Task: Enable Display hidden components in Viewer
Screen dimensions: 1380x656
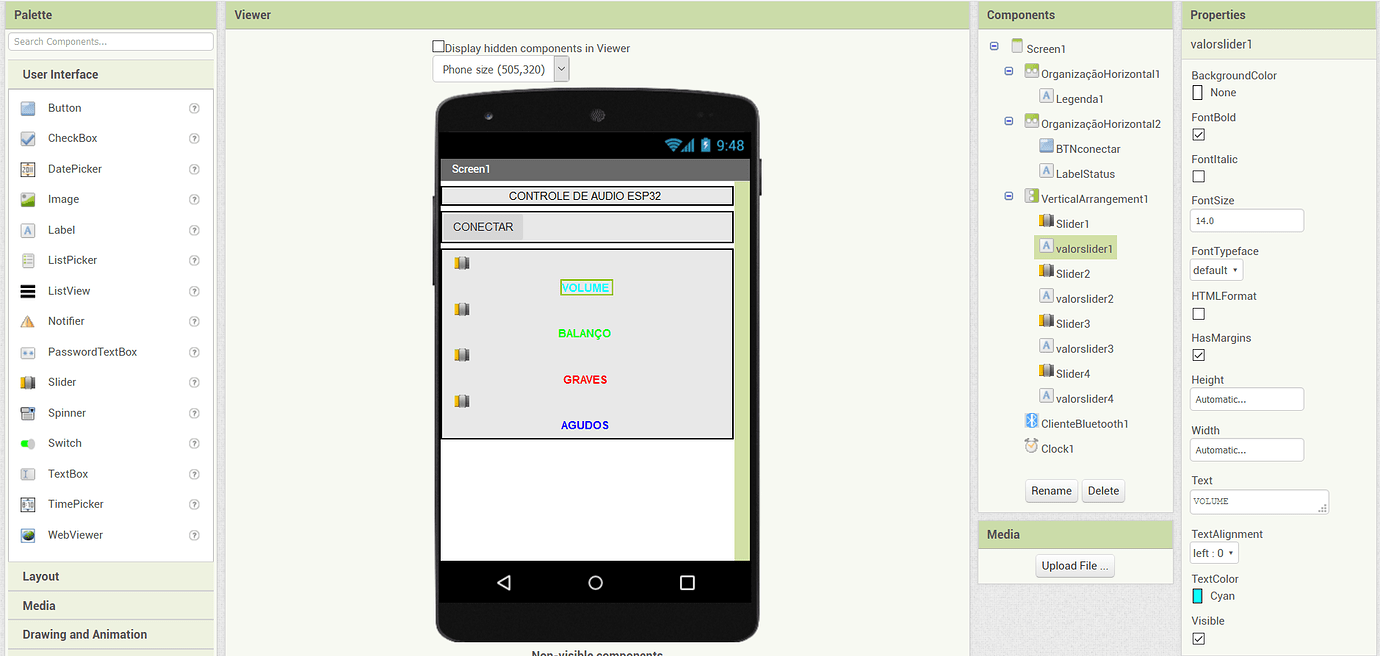Action: (438, 47)
